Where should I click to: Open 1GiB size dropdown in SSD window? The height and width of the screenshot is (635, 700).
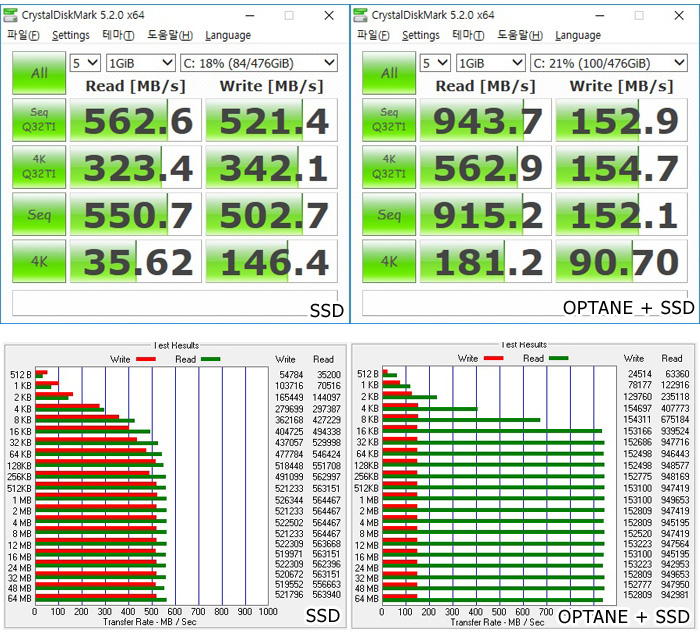point(141,63)
